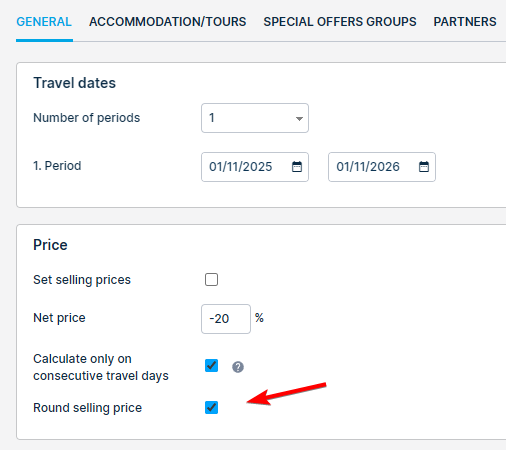Open the Accommodation/Tours tab
Viewport: 506px width, 450px height.
tap(168, 22)
